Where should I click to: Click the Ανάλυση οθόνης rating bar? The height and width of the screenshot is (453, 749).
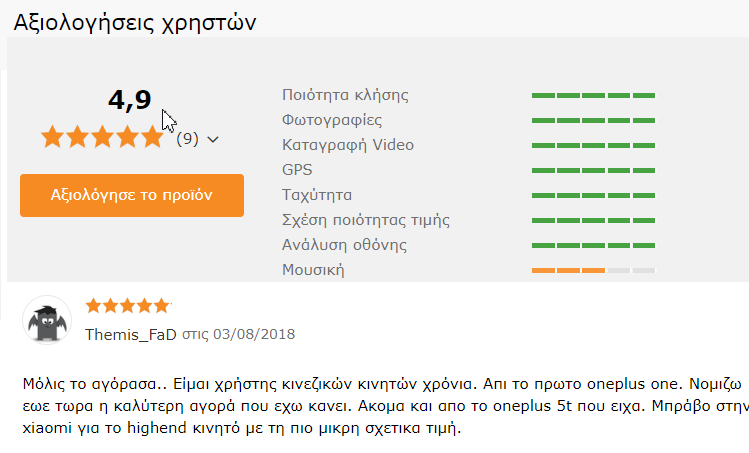tap(593, 245)
